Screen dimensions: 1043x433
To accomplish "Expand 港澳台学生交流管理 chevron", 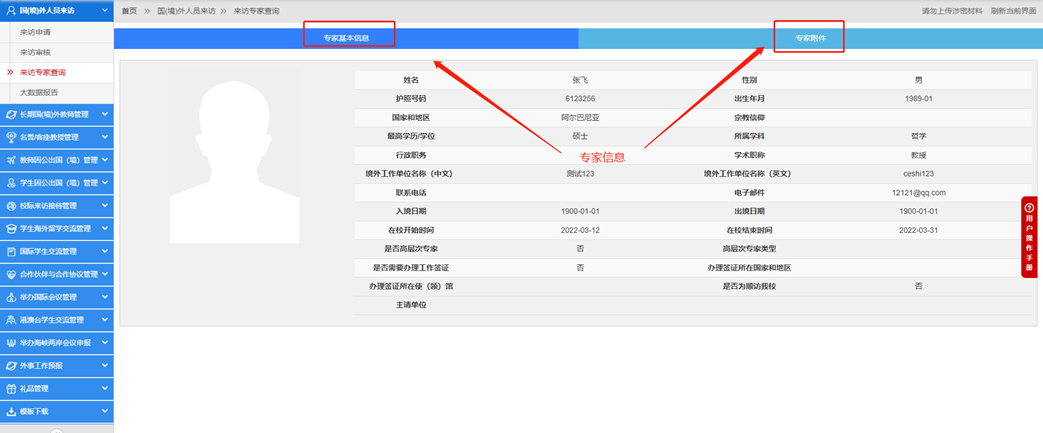I will [104, 320].
